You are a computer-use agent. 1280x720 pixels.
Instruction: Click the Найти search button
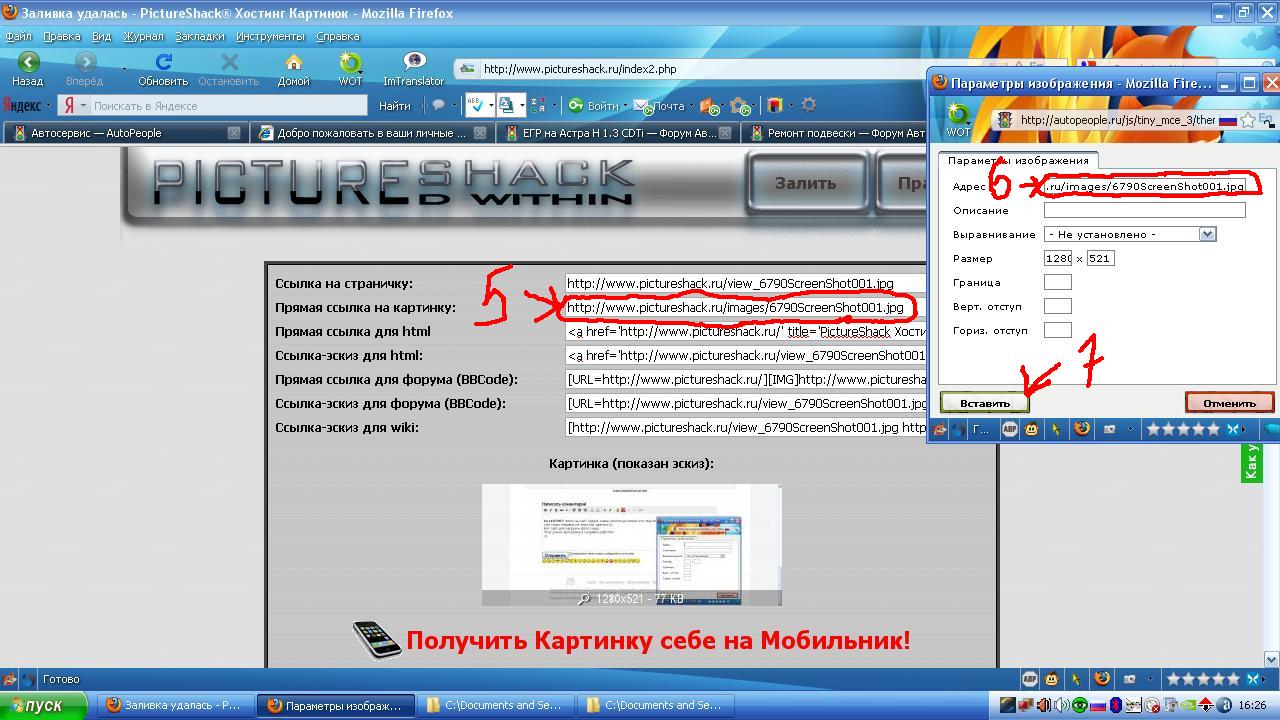[x=395, y=105]
